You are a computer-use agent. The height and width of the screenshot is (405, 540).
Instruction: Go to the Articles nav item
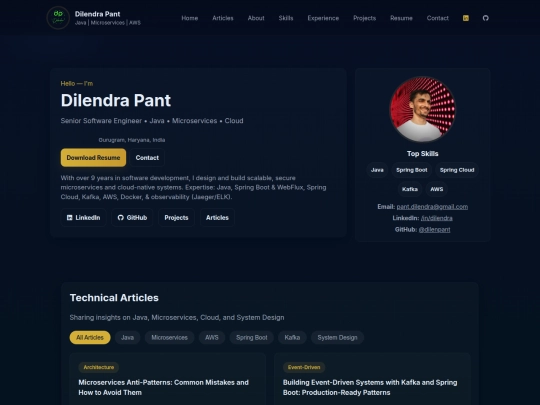[x=223, y=18]
